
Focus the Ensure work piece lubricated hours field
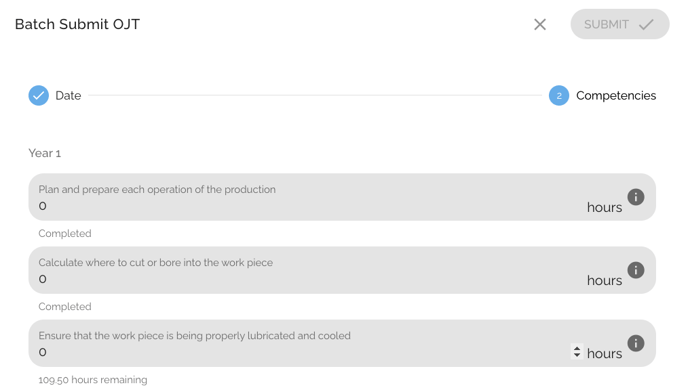tap(342, 343)
